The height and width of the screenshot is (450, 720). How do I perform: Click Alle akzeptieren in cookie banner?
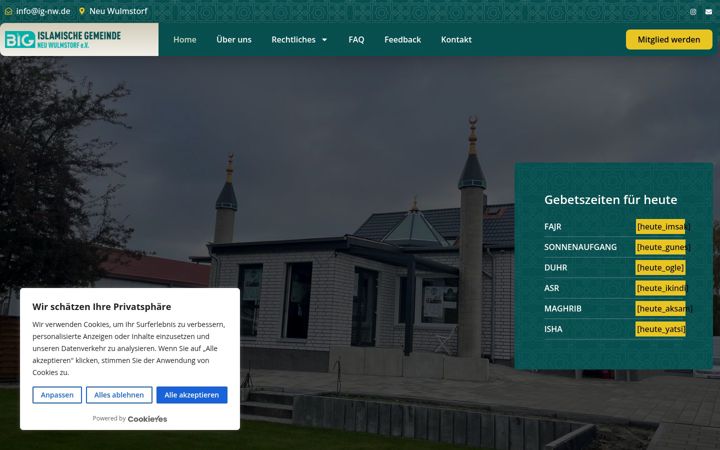(x=191, y=395)
